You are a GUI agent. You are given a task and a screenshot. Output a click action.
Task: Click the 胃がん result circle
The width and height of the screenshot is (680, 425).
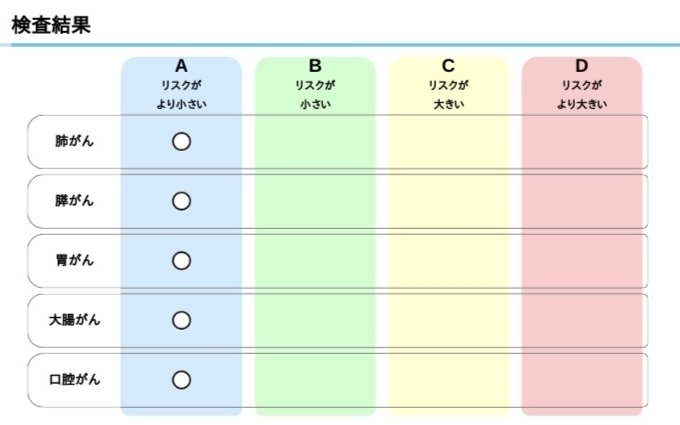coord(181,260)
